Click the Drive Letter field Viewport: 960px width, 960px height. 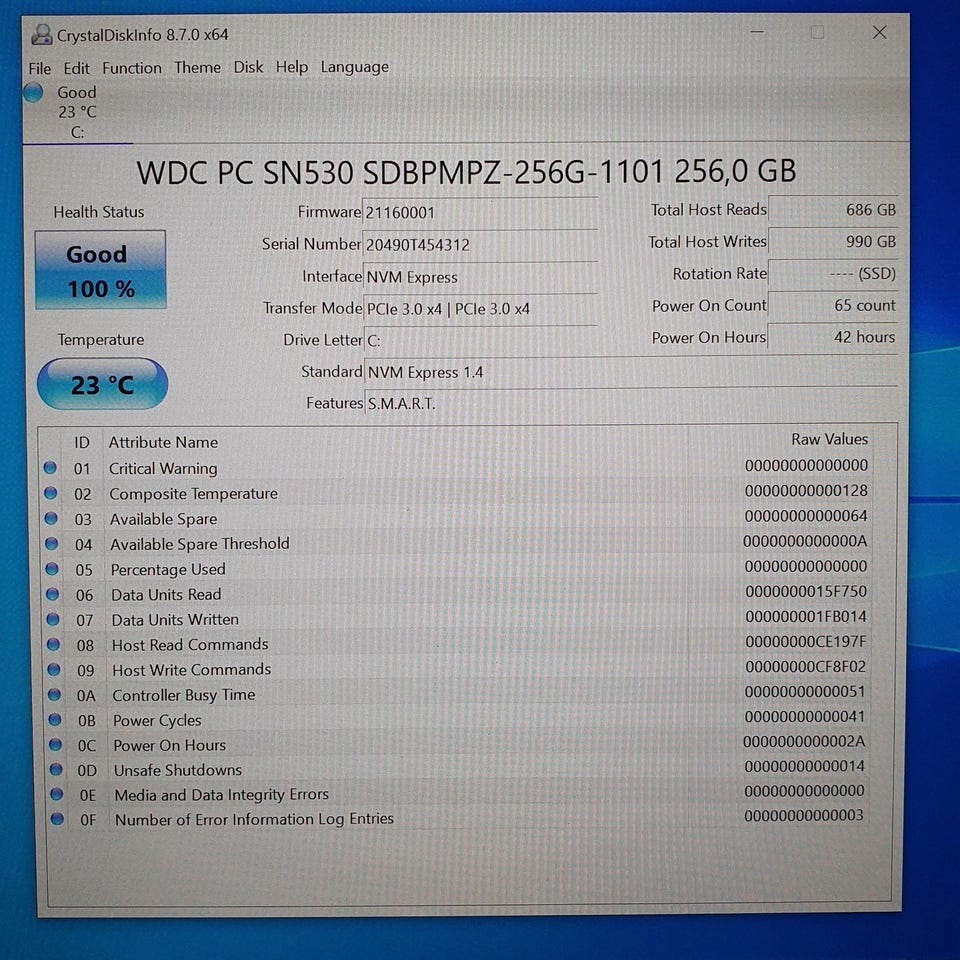pos(481,340)
